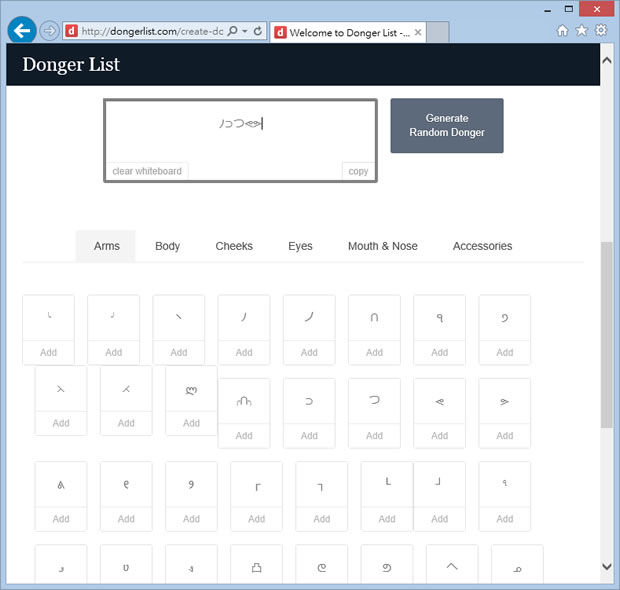The width and height of the screenshot is (620, 590).
Task: Switch to the Arms tab
Action: pos(106,246)
